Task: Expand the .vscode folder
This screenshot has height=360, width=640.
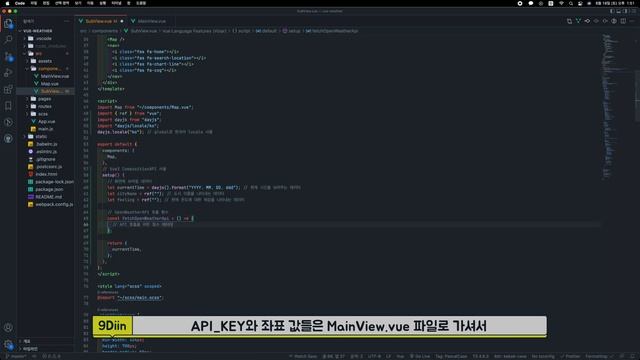Action: tap(45, 38)
